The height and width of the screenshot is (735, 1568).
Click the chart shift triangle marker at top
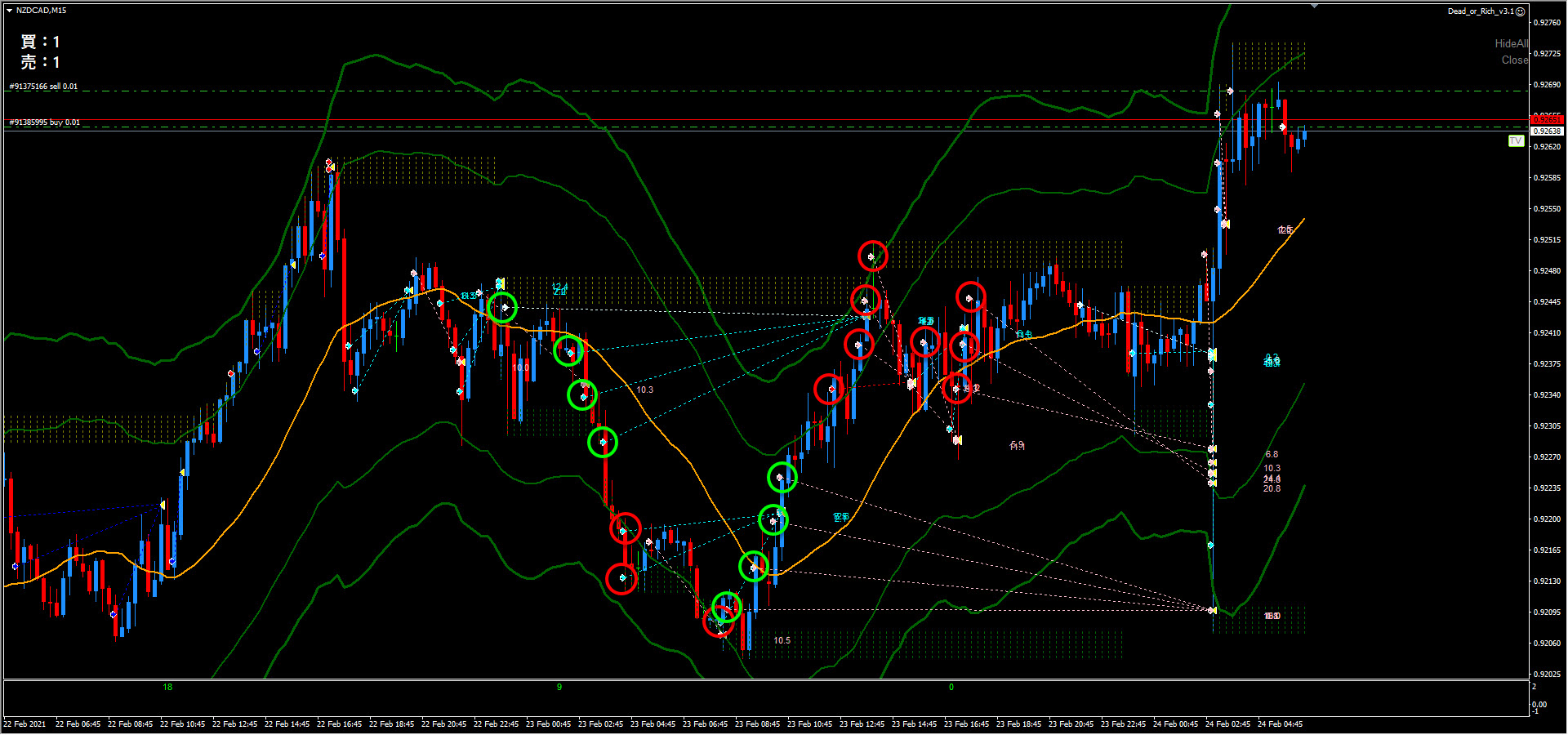pos(1314,6)
